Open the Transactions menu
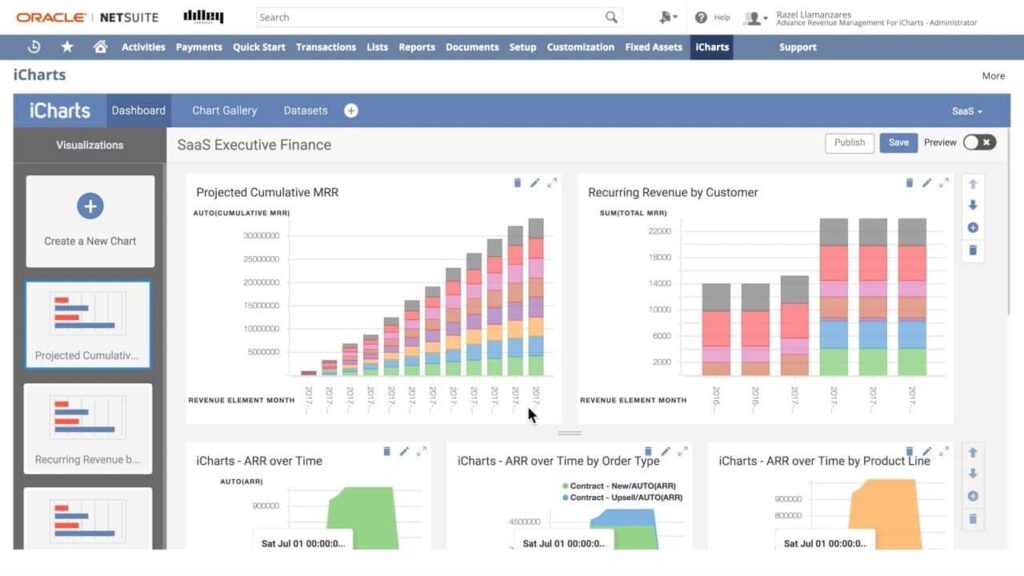This screenshot has height=576, width=1024. point(326,47)
